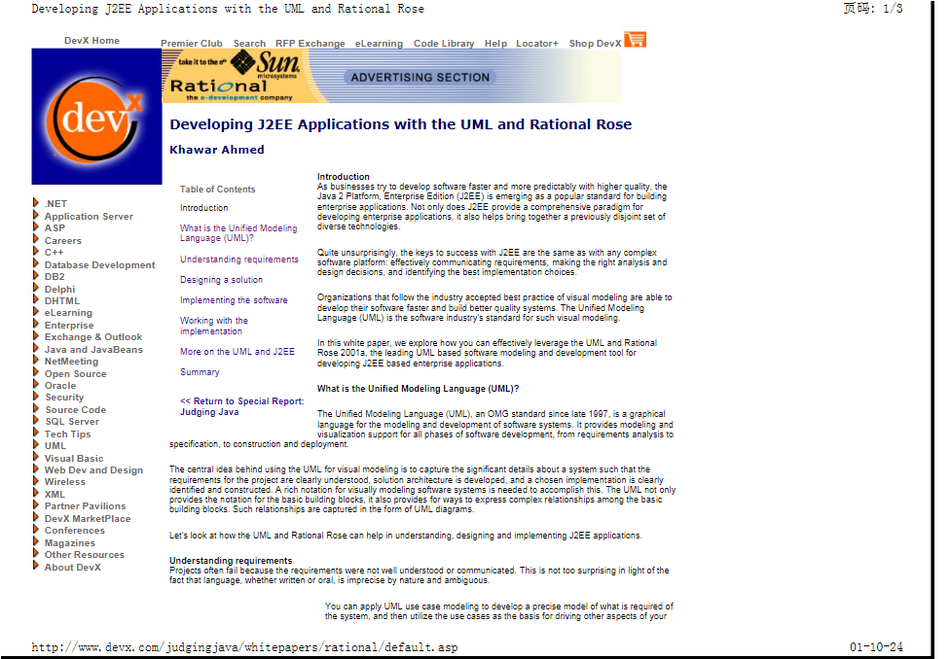This screenshot has height=659, width=950.
Task: Open DevX Home link
Action: pyautogui.click(x=92, y=41)
